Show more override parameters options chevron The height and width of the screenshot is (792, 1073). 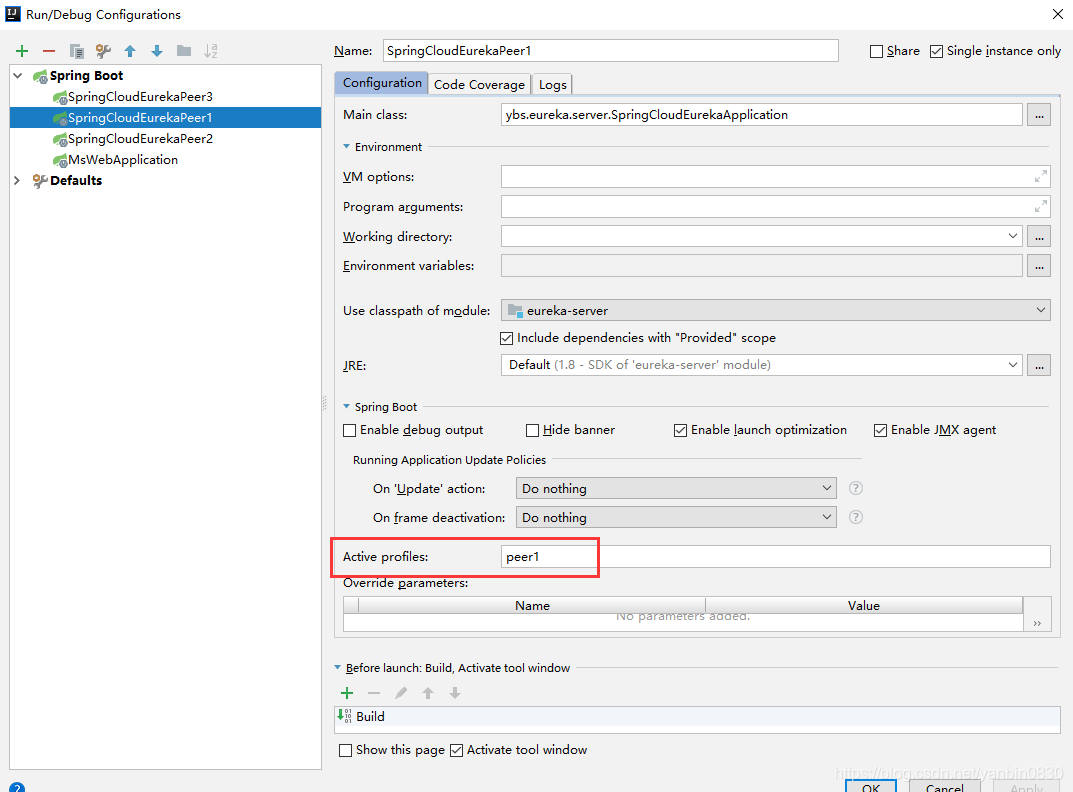tap(1037, 623)
